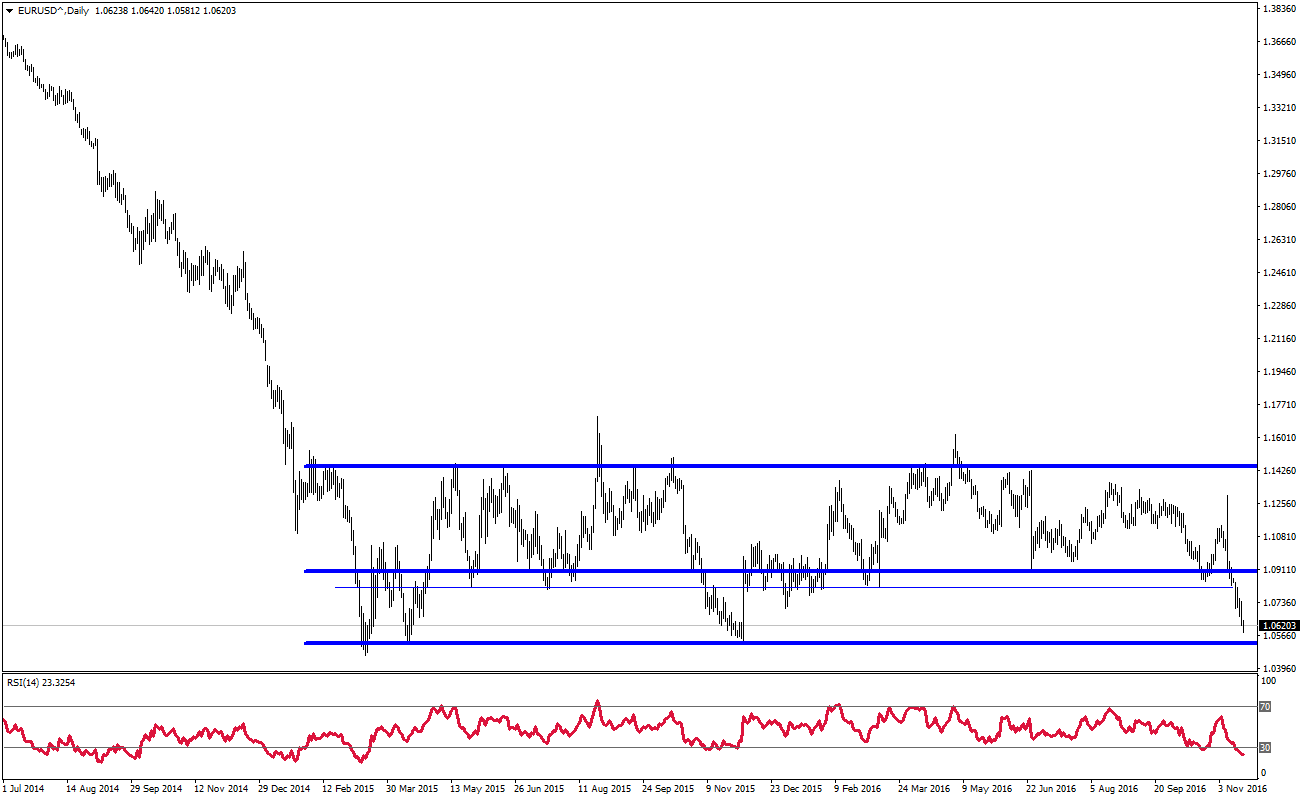Click the 22 Jun 2016 date label

click(x=1051, y=788)
